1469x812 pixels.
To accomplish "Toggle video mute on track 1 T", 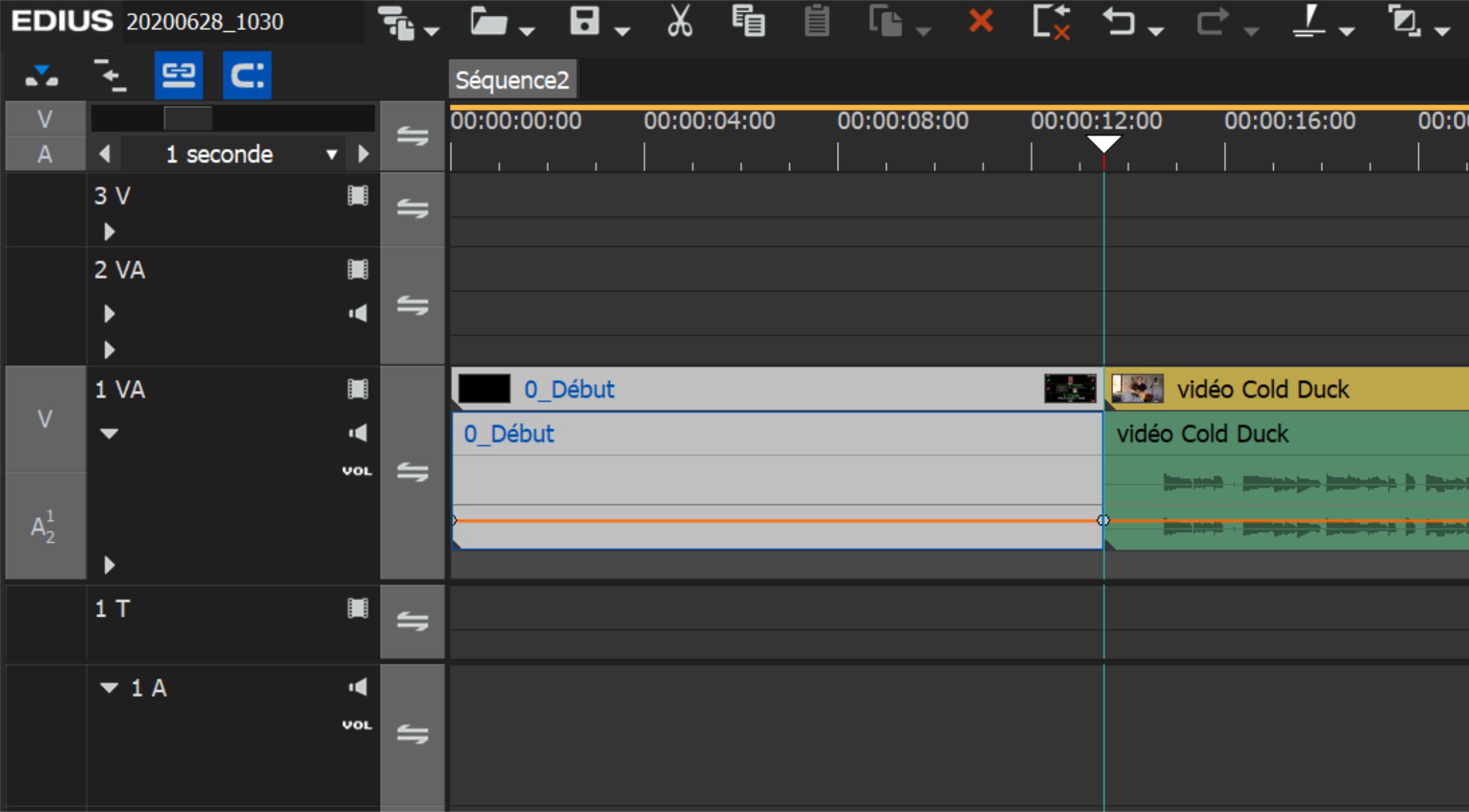I will pos(357,608).
